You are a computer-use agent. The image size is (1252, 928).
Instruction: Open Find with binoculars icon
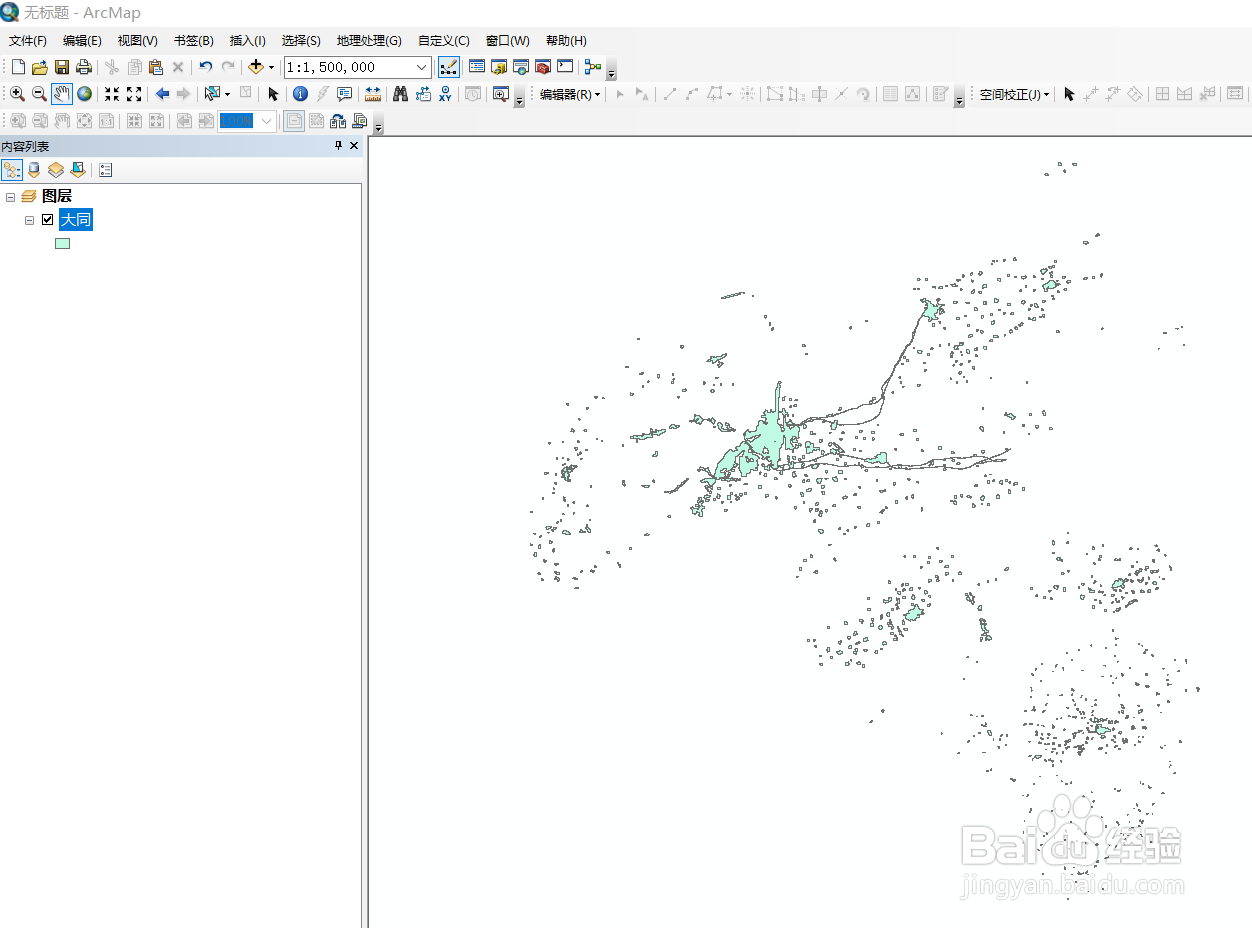(x=400, y=94)
